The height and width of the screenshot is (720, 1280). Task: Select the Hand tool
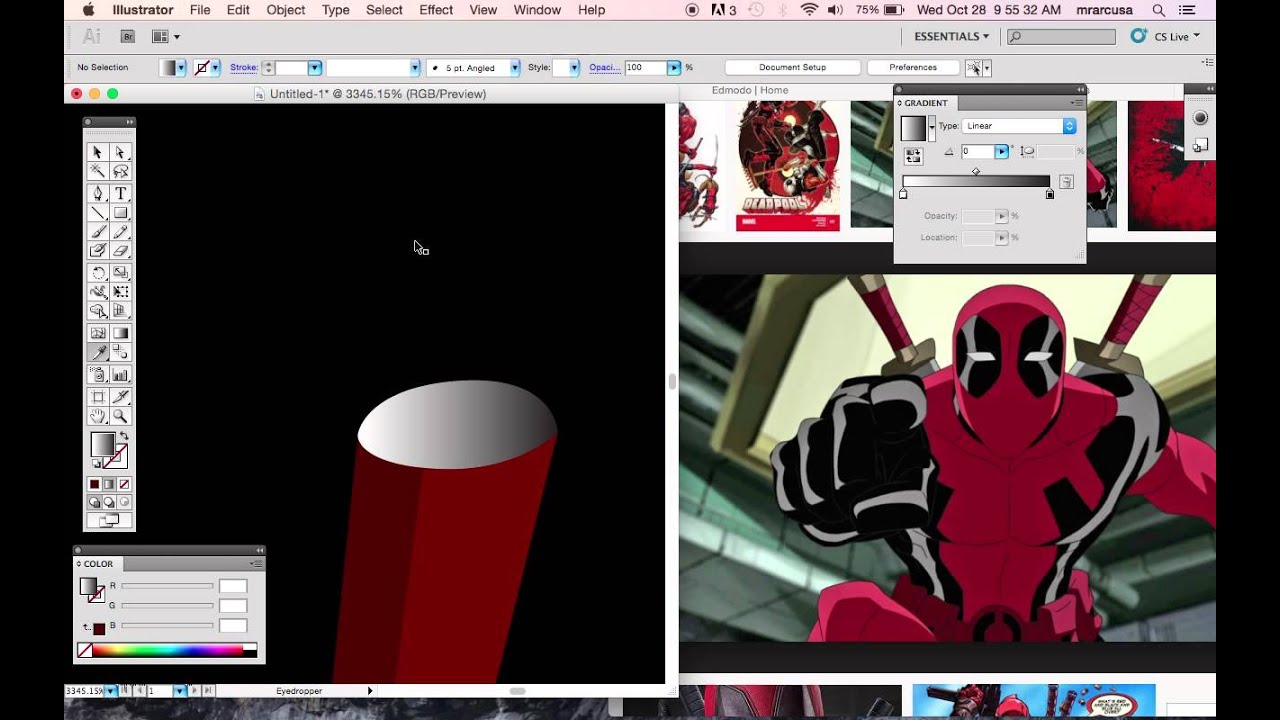98,416
